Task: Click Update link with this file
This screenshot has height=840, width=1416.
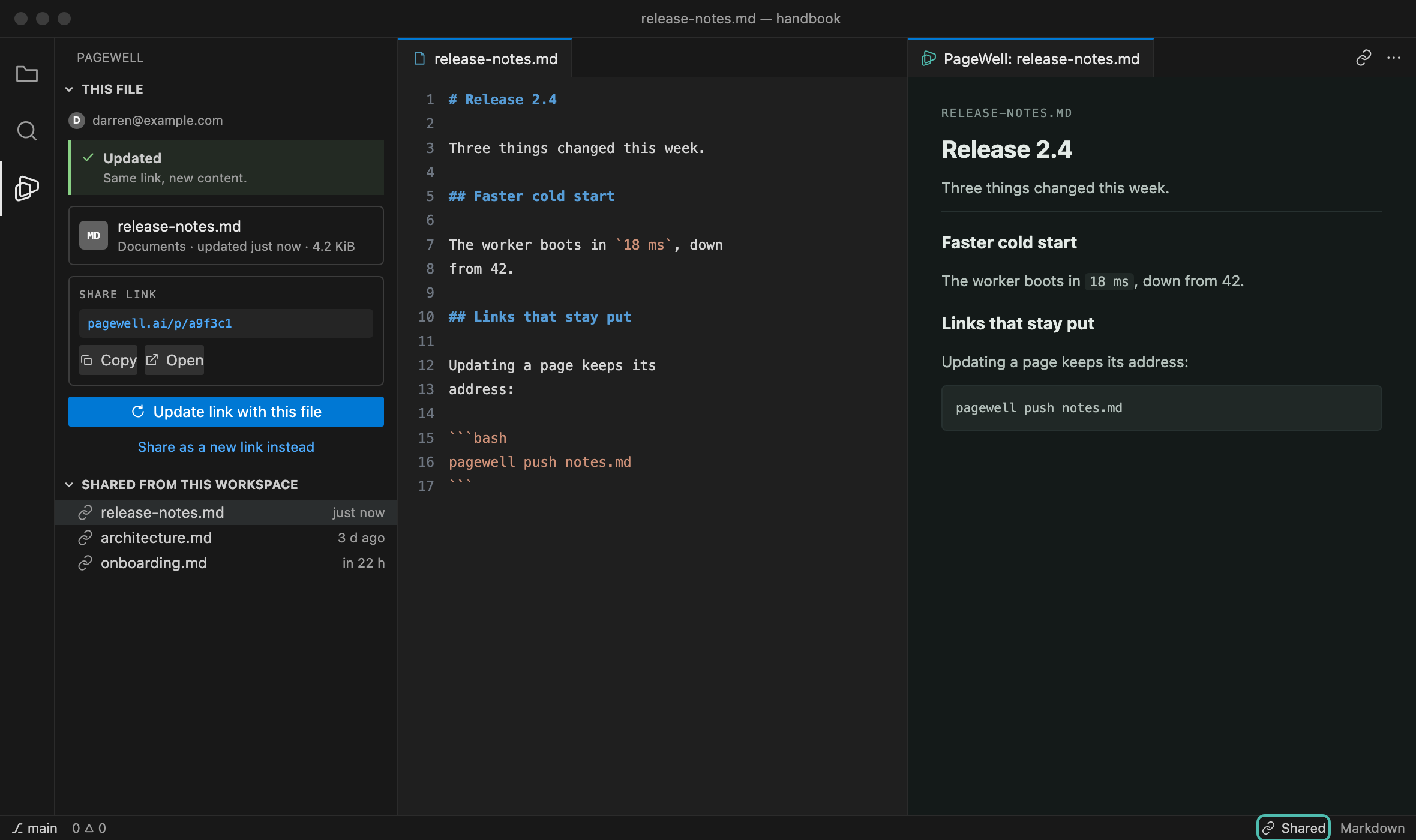Action: coord(226,412)
